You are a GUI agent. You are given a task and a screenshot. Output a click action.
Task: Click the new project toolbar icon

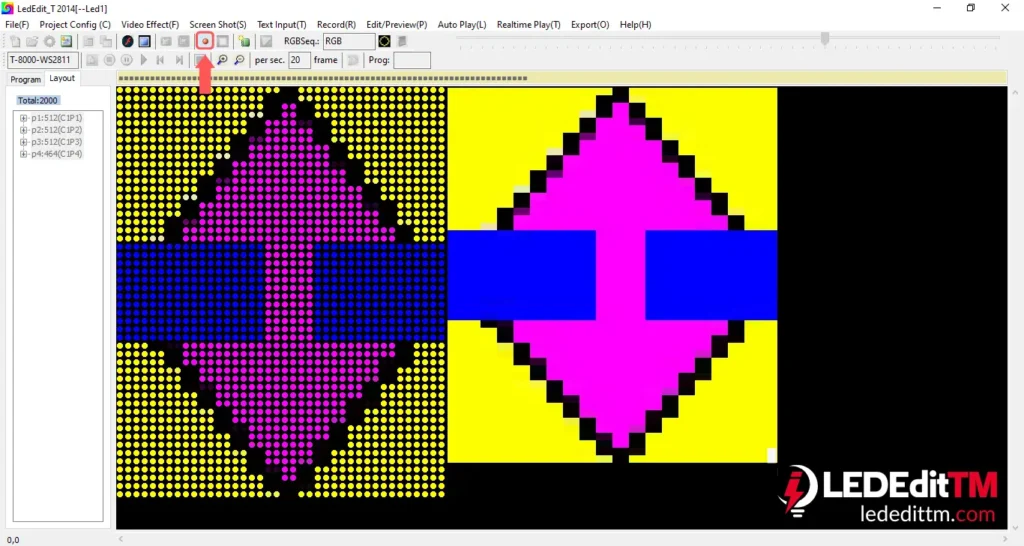pyautogui.click(x=15, y=41)
